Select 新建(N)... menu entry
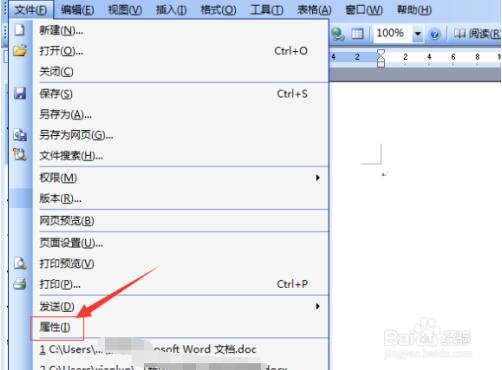The image size is (502, 370). (180, 30)
